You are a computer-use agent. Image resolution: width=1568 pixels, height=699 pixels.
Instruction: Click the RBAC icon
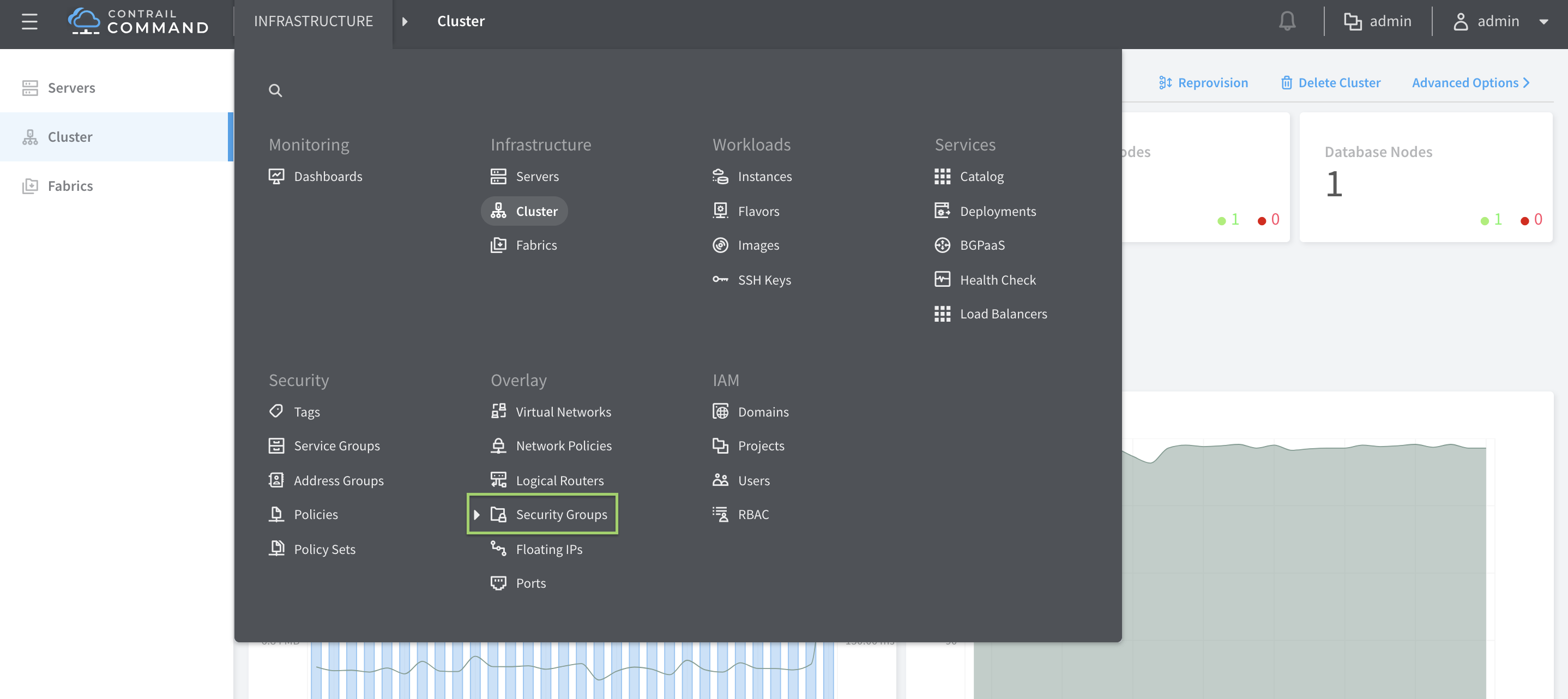720,515
